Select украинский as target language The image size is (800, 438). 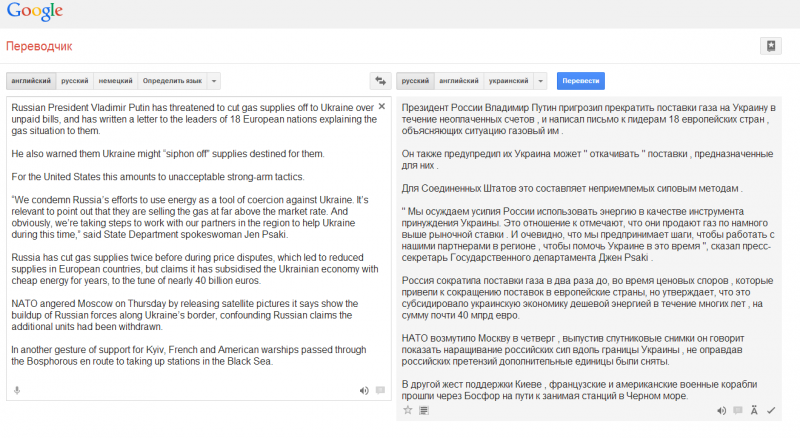508,81
